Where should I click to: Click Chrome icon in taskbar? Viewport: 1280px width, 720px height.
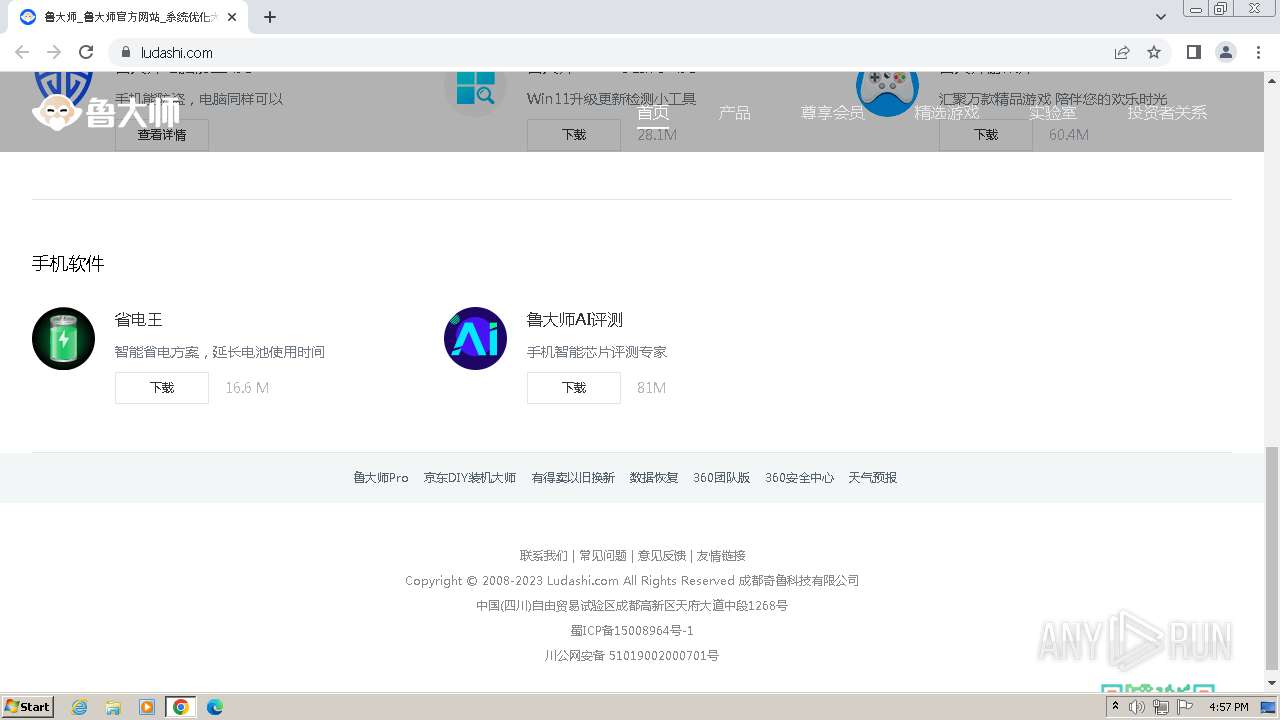pos(181,707)
